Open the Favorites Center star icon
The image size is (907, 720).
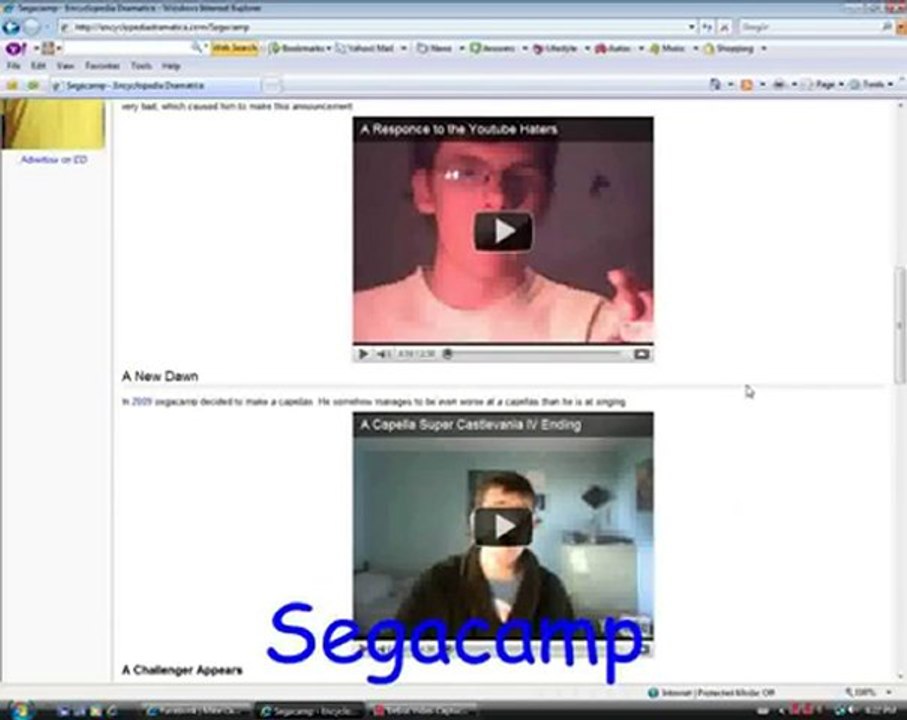(x=12, y=86)
